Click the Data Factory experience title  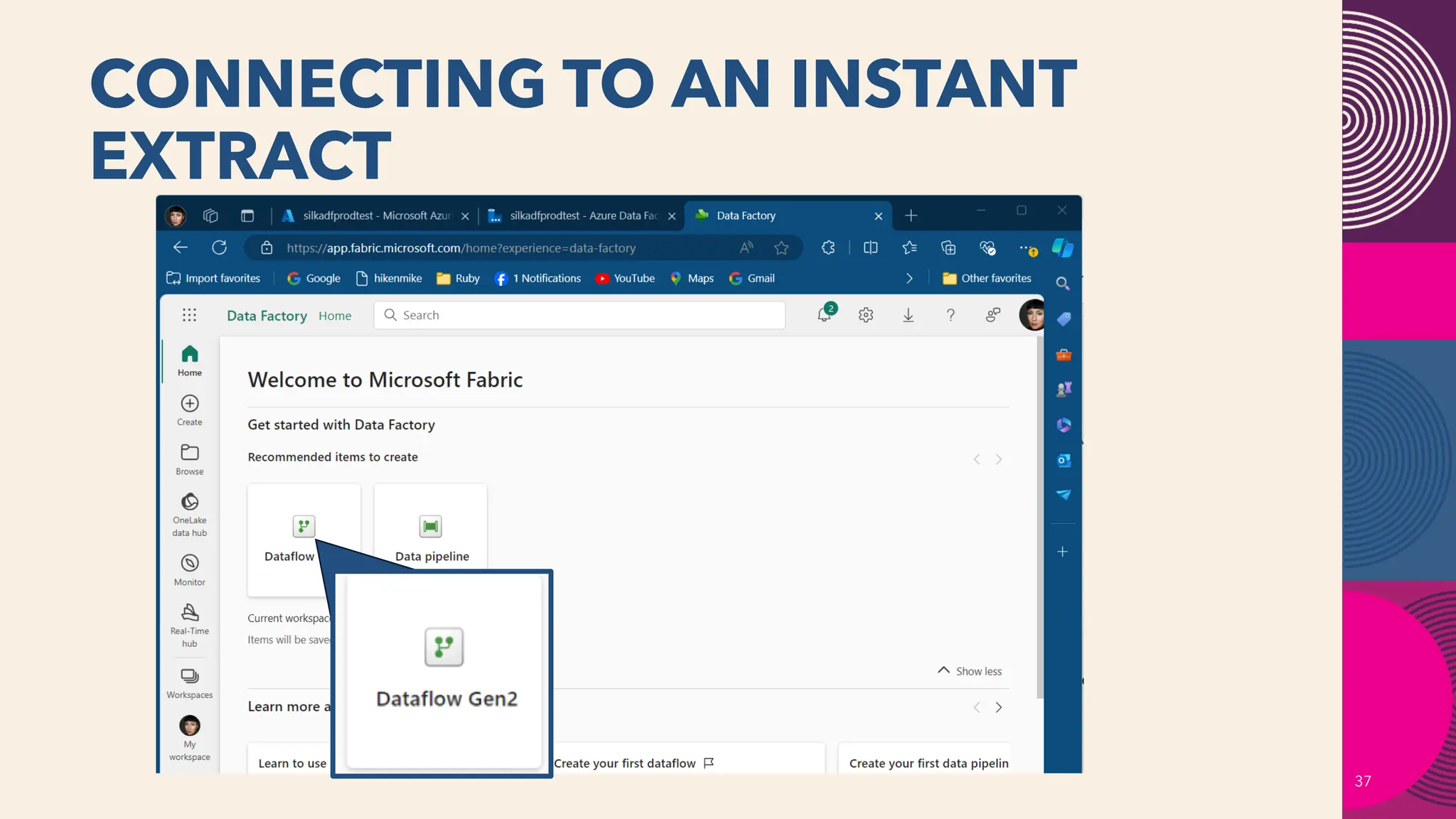point(267,316)
